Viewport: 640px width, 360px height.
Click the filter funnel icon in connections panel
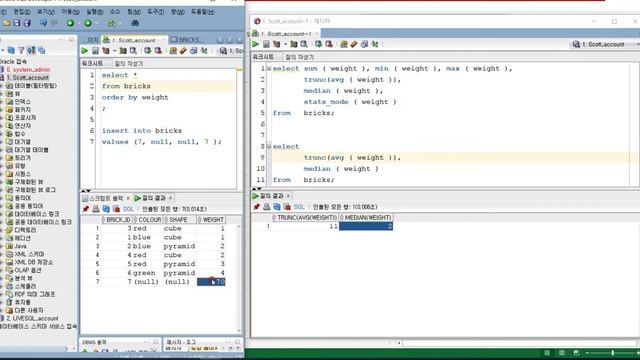tap(21, 50)
